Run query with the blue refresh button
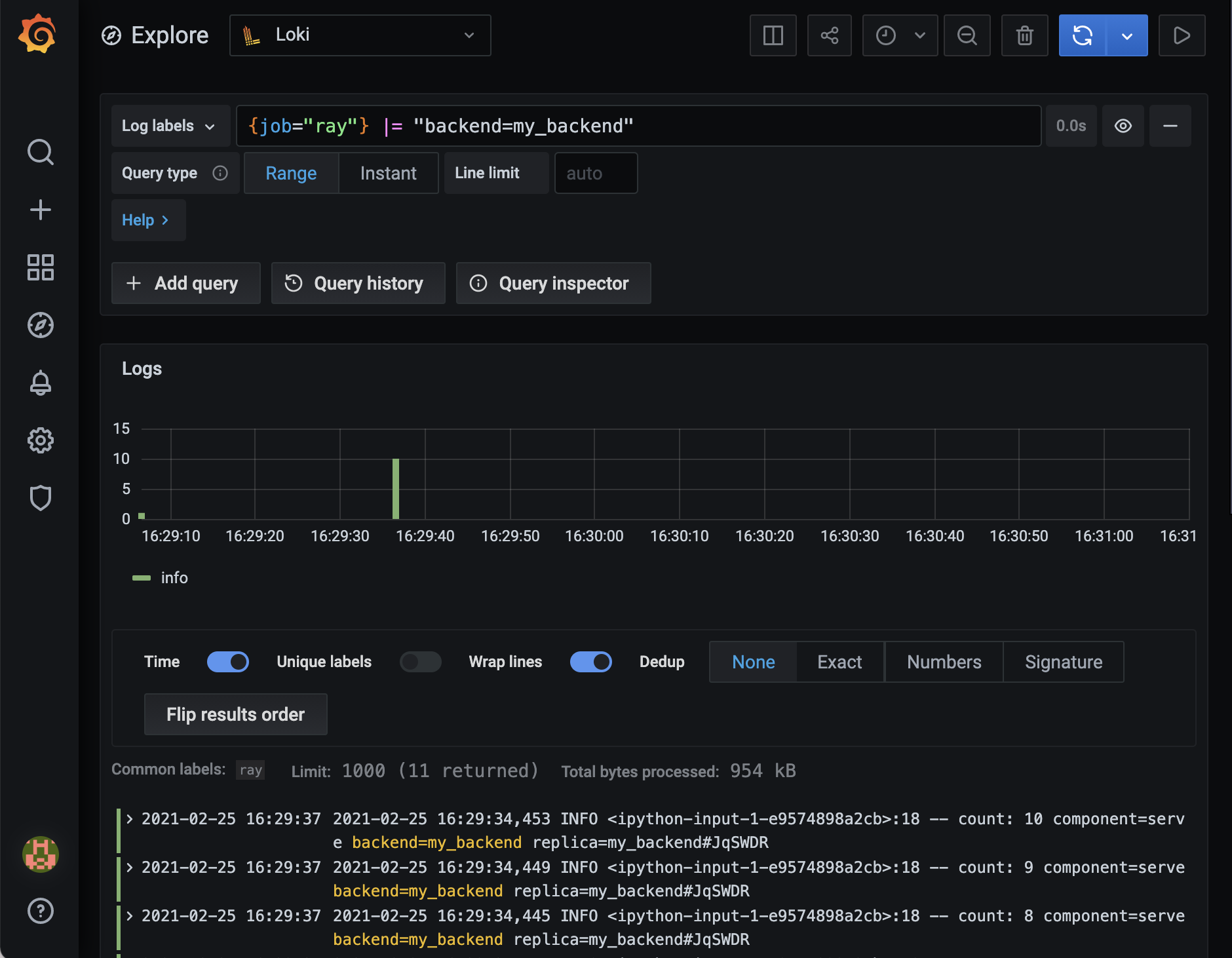 (x=1083, y=35)
